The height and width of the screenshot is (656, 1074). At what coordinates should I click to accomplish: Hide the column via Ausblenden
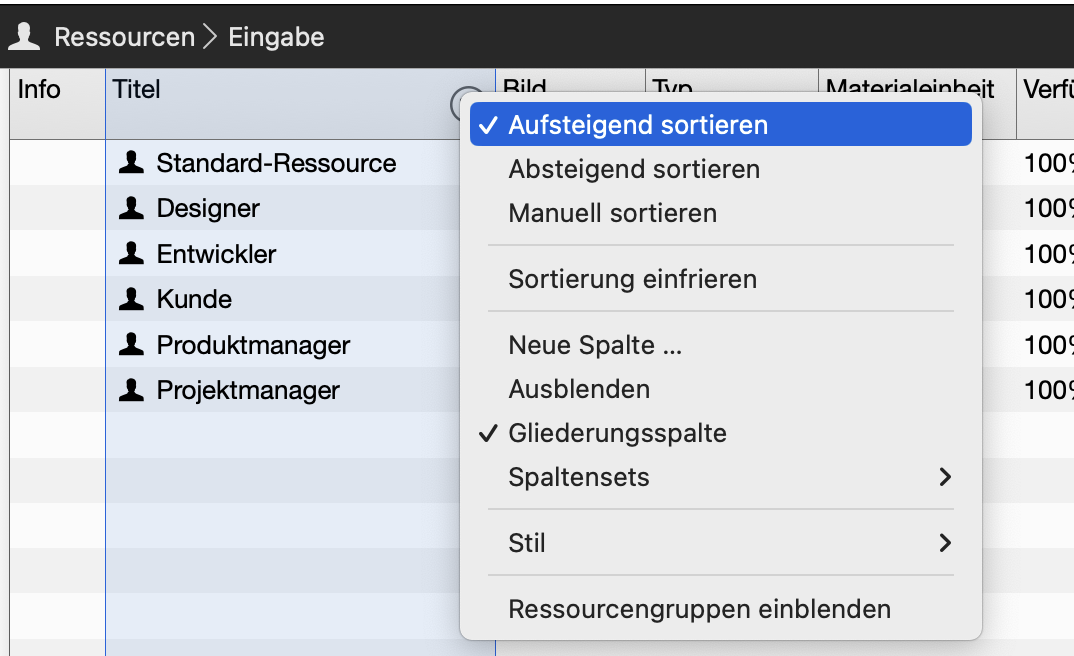pyautogui.click(x=721, y=389)
